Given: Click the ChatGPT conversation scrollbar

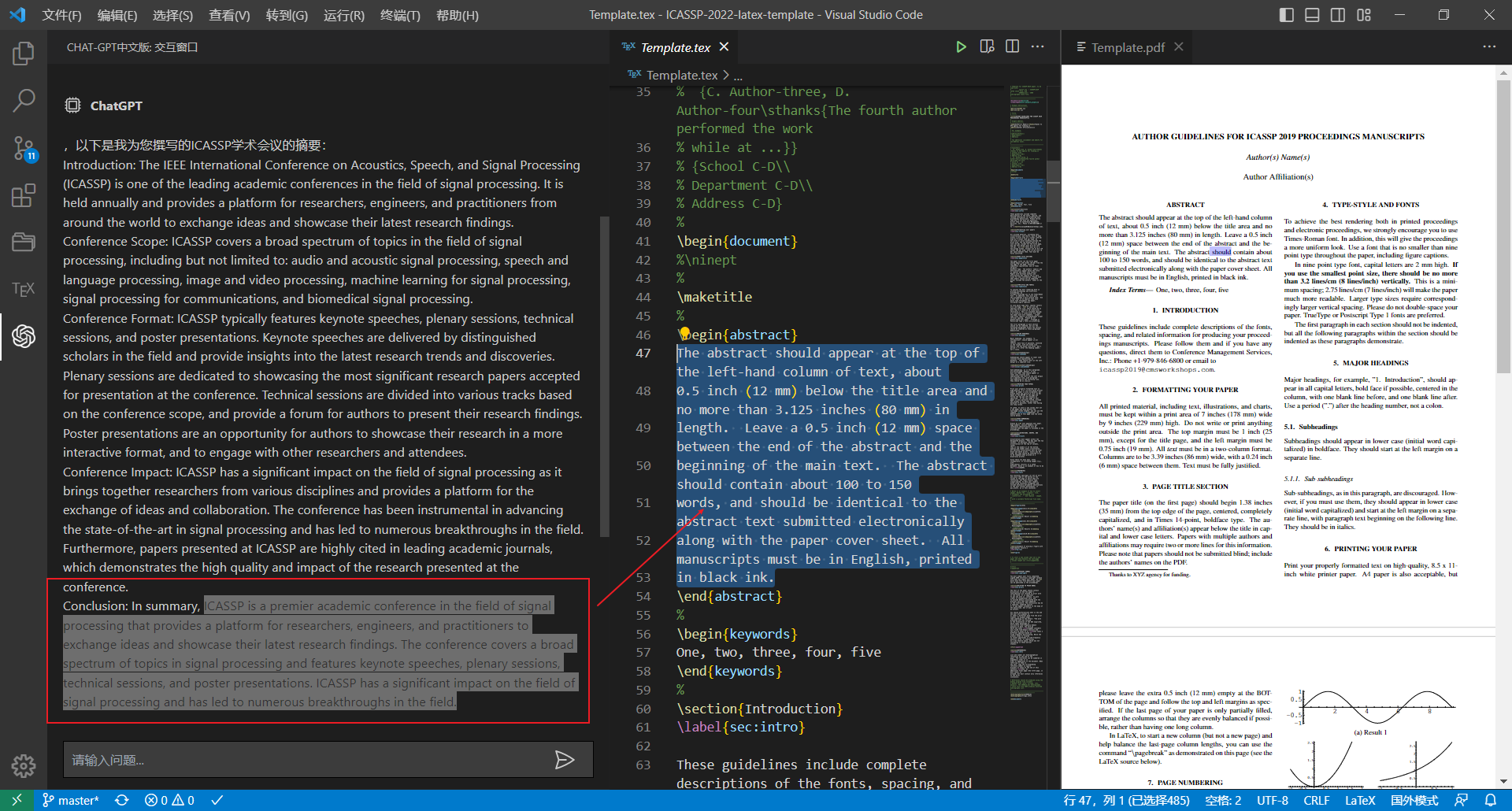Looking at the screenshot, I should [605, 376].
